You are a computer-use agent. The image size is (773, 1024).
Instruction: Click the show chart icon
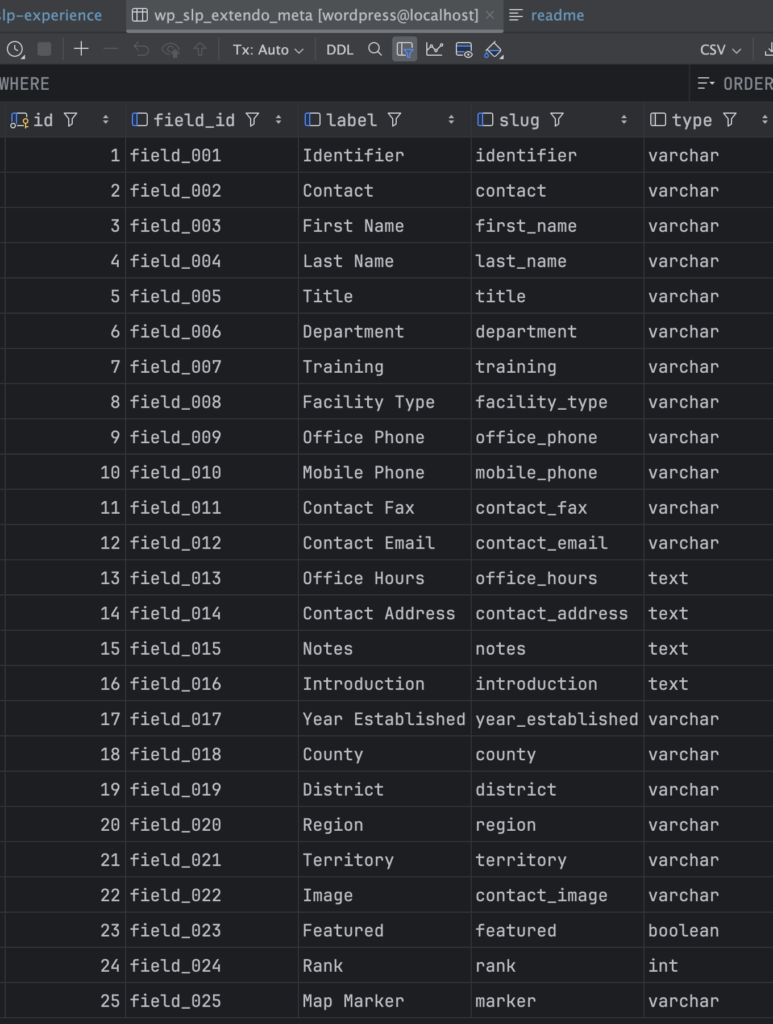434,49
